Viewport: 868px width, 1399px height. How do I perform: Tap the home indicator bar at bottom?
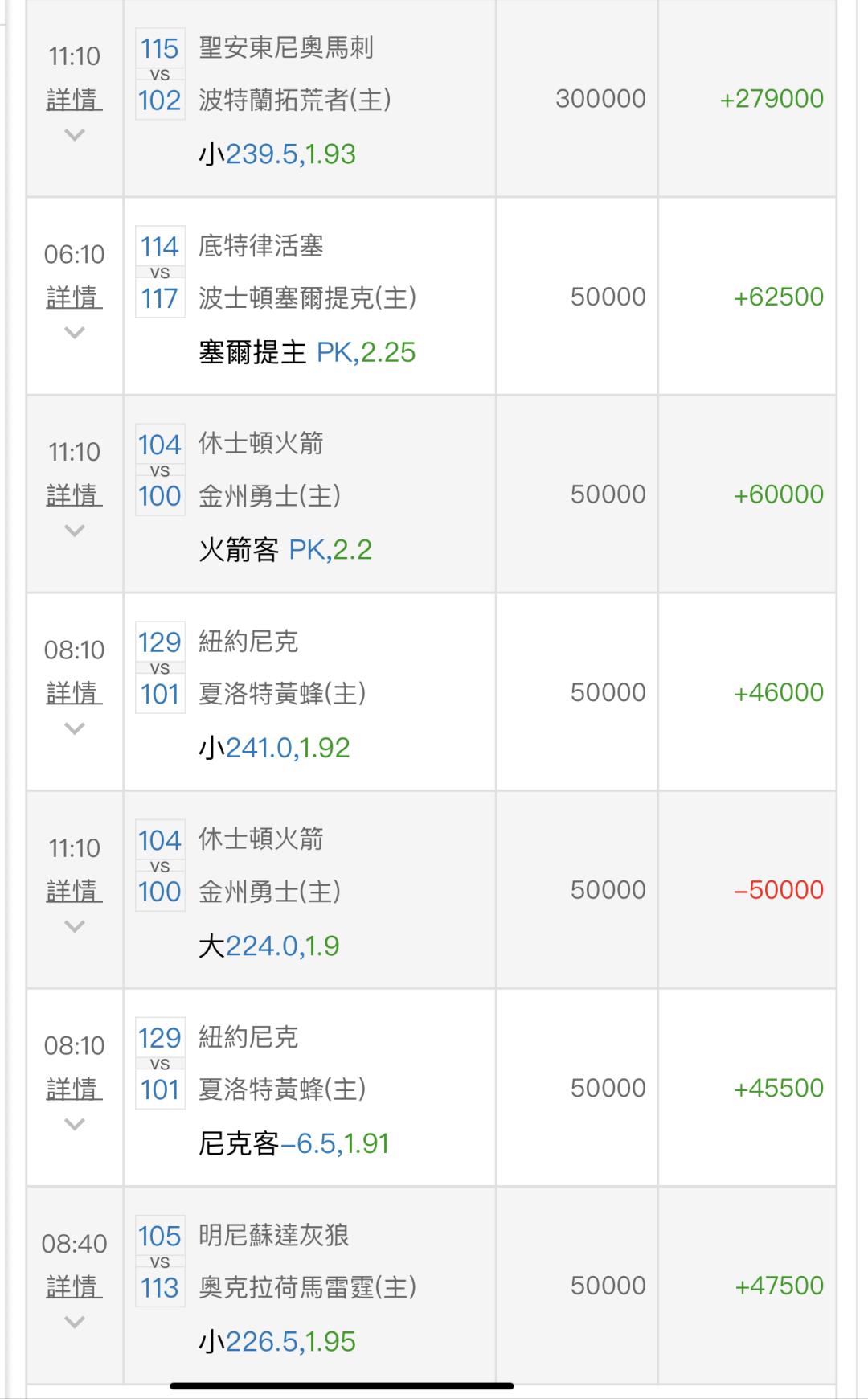[x=342, y=1385]
